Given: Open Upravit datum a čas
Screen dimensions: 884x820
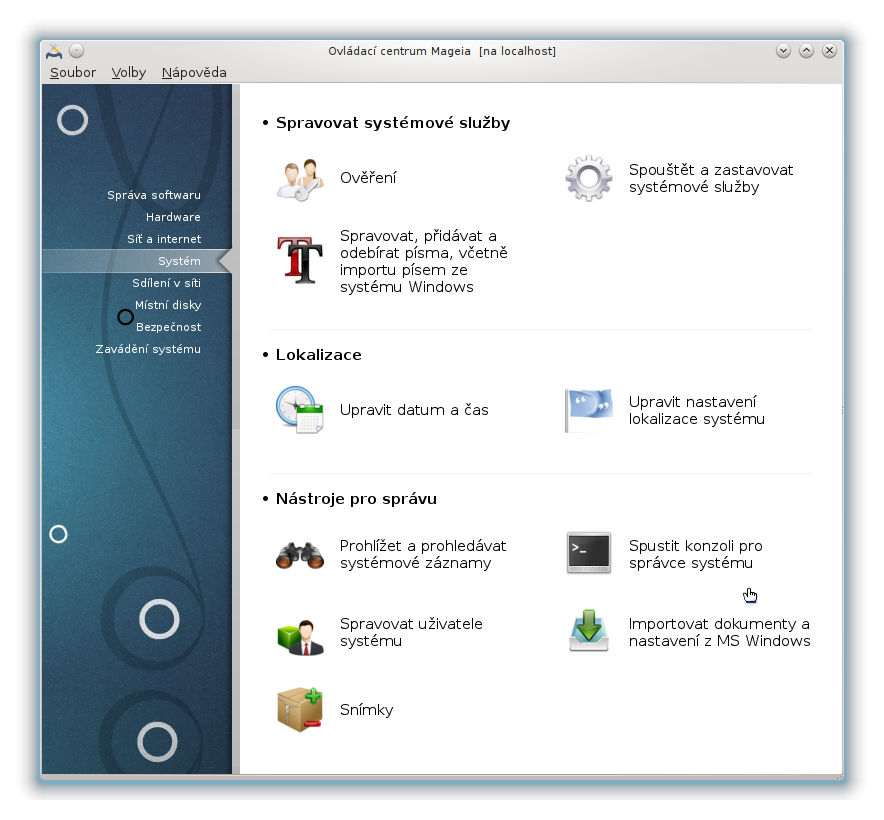Looking at the screenshot, I should (414, 410).
